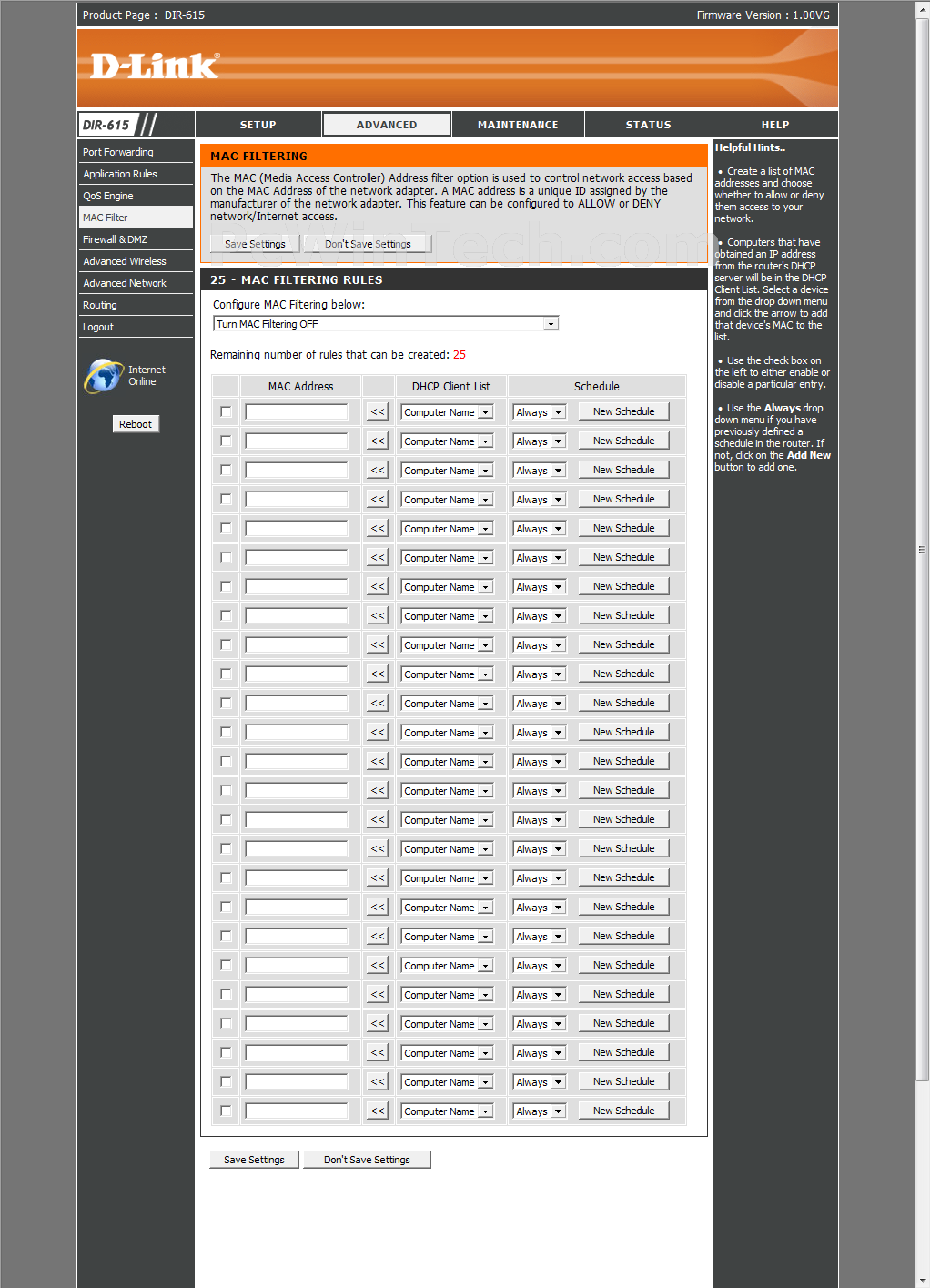Open Port Forwarding in the sidebar
The image size is (930, 1288).
136,152
